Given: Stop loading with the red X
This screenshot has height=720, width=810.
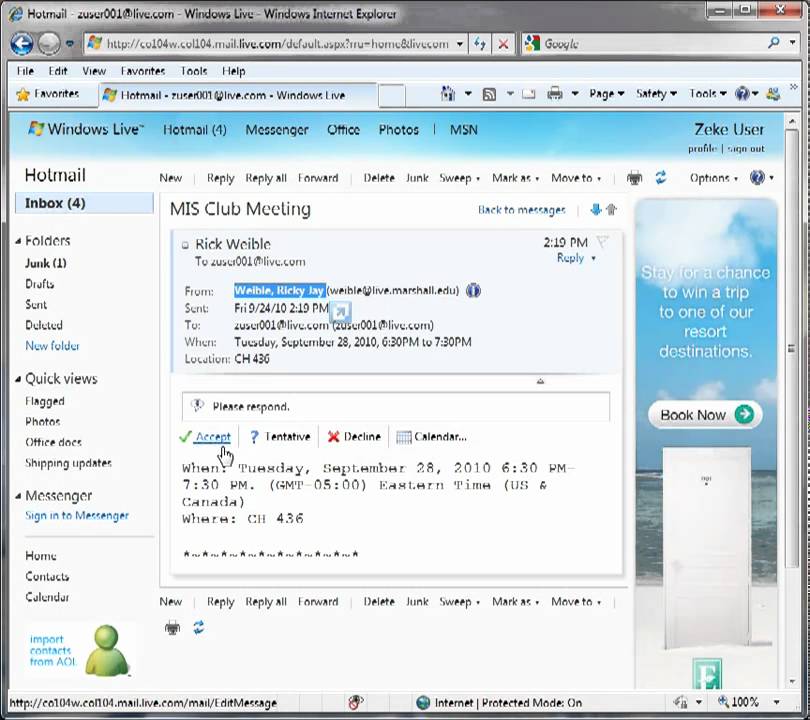Looking at the screenshot, I should click(x=503, y=44).
